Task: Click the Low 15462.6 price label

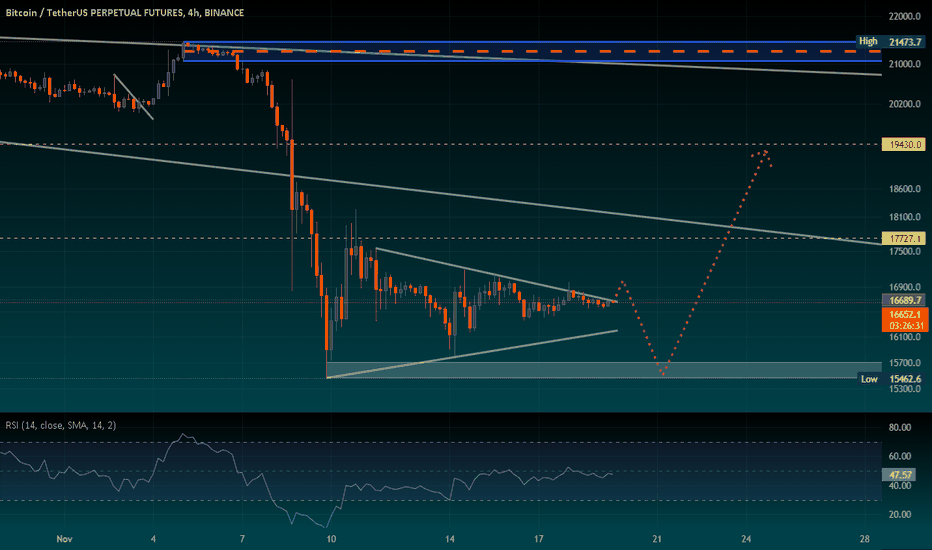Action: 891,379
